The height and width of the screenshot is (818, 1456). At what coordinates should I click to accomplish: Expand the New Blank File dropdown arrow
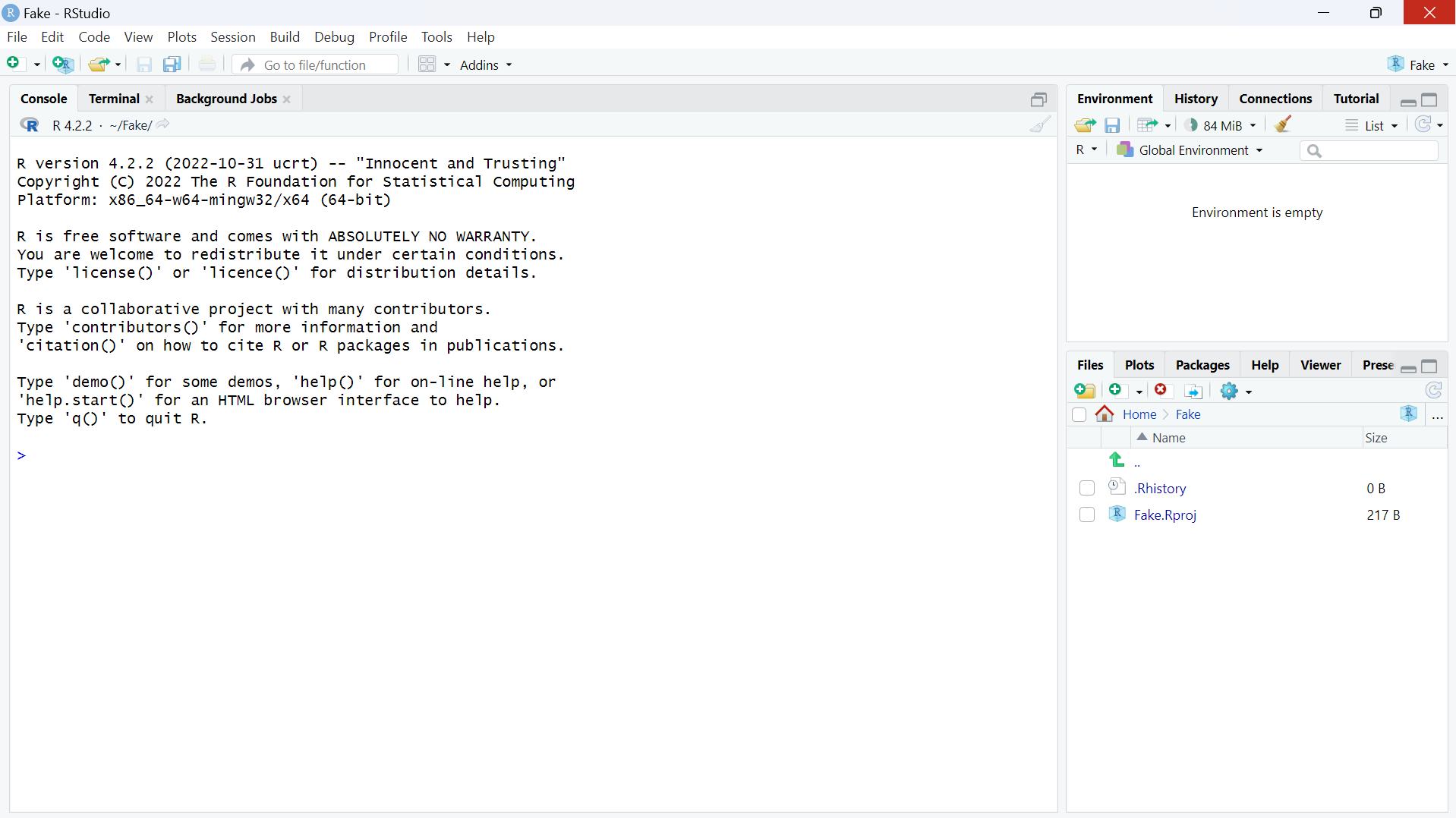point(1139,392)
